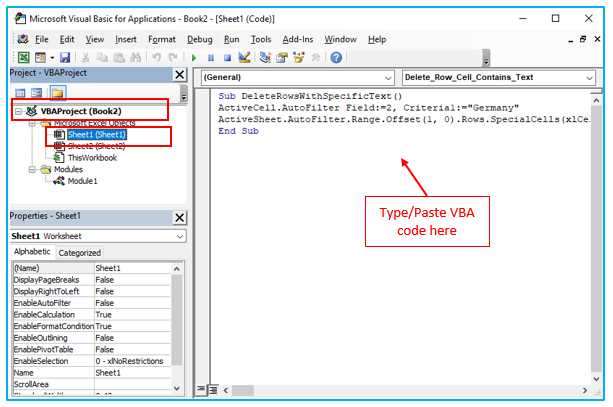The width and height of the screenshot is (613, 407).
Task: Click the Paste toolbar icon
Action: click(119, 58)
